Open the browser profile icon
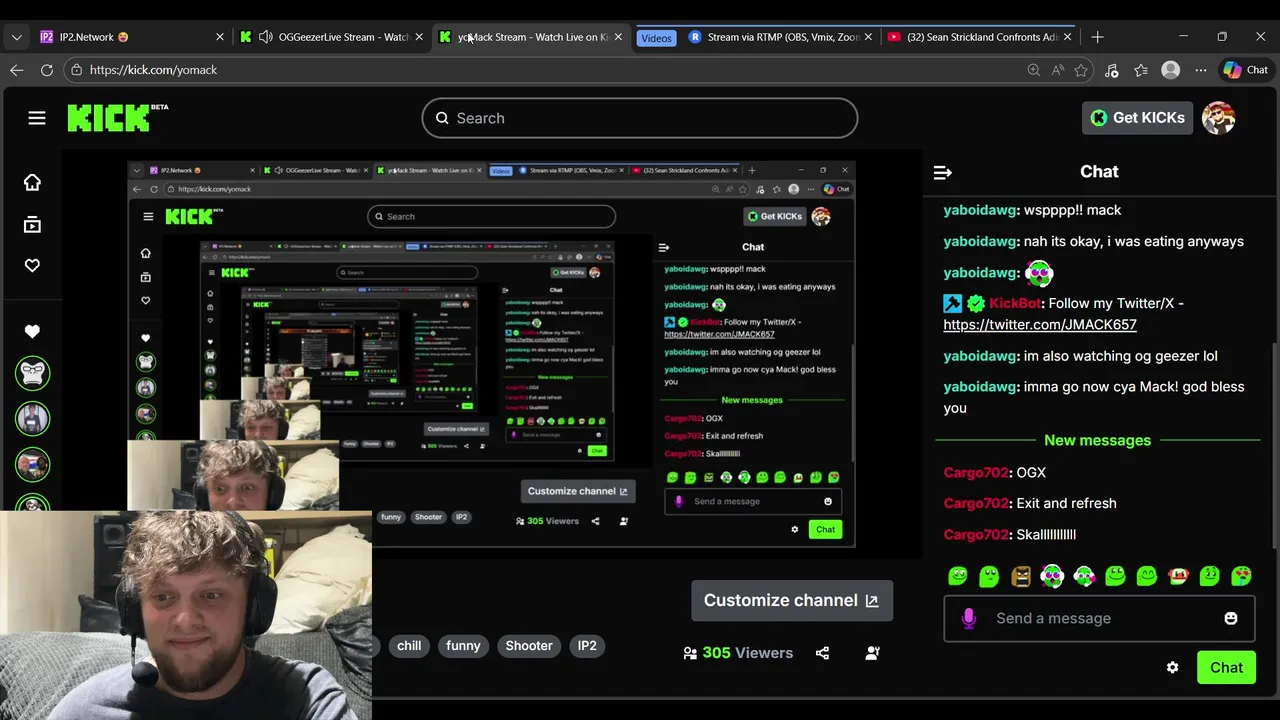 [x=1171, y=70]
